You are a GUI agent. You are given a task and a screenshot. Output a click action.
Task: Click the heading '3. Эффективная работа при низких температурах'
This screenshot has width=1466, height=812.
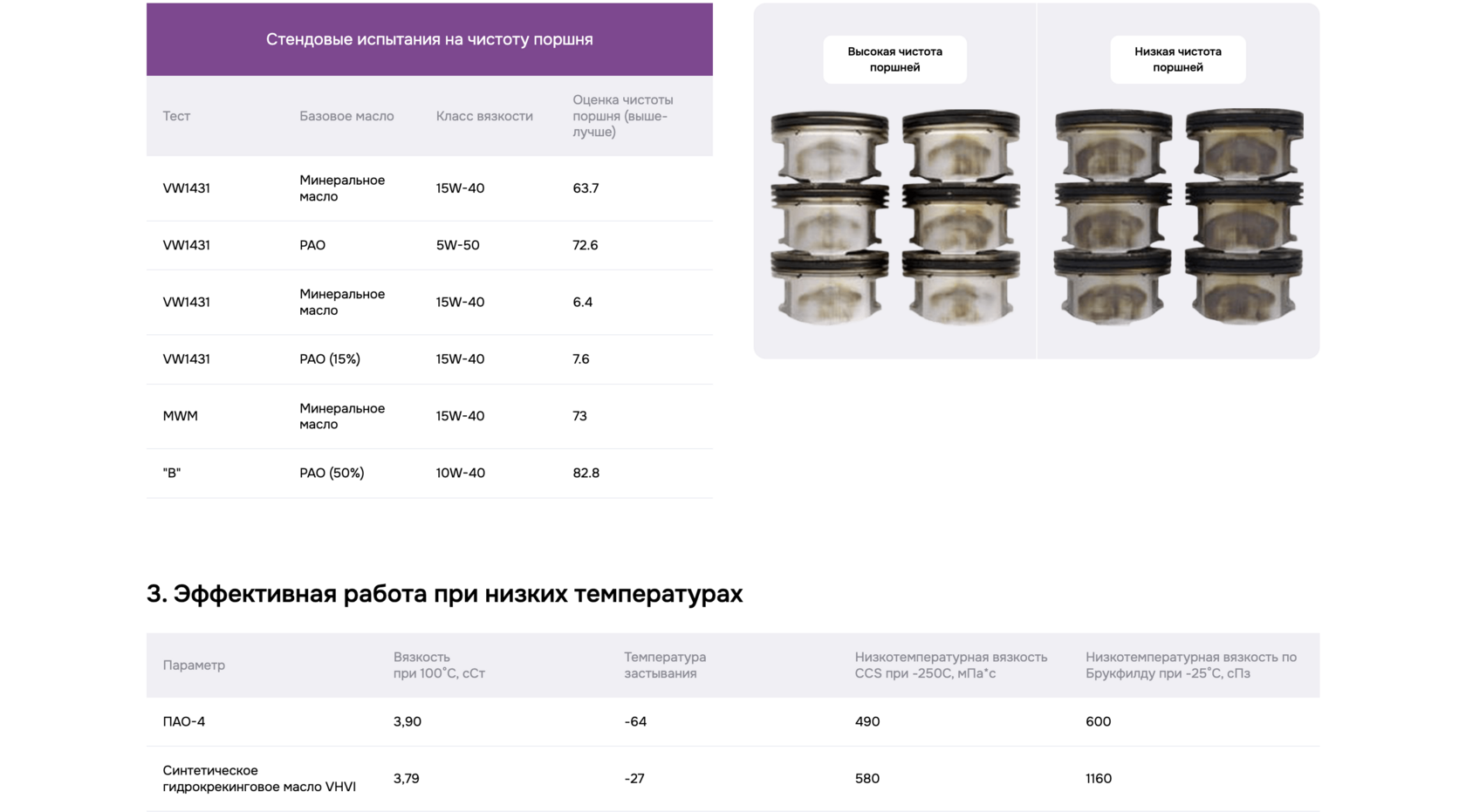coord(444,594)
